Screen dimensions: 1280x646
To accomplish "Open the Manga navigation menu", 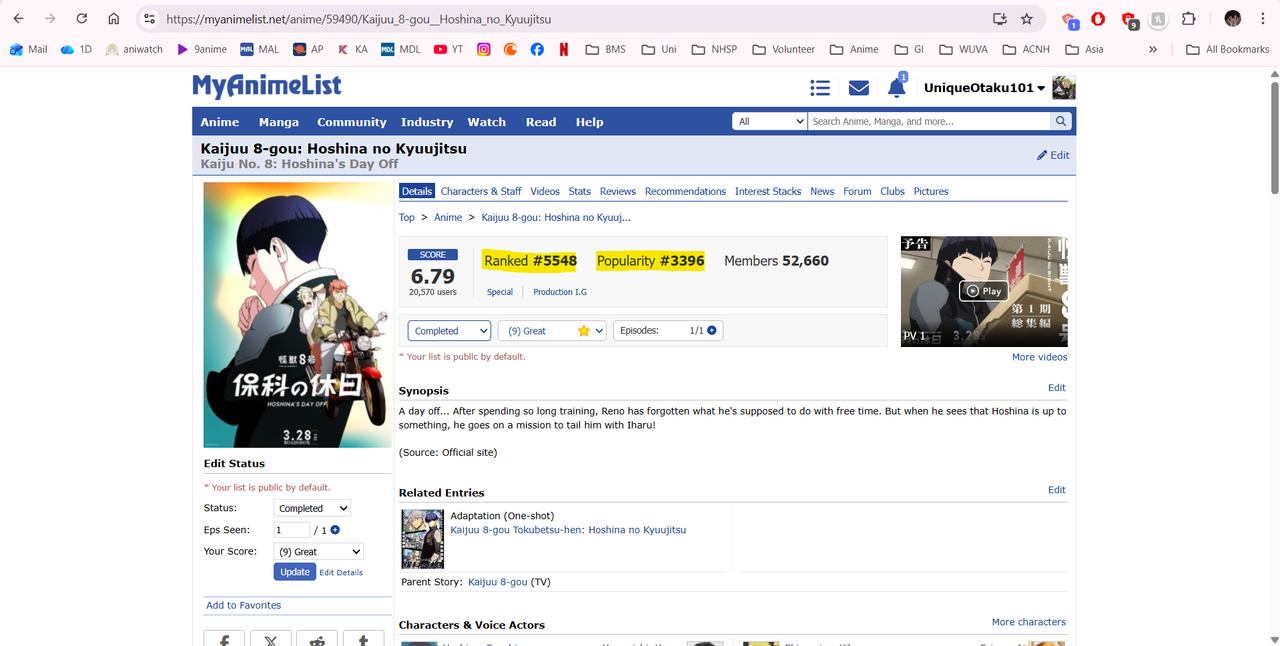I will 279,122.
